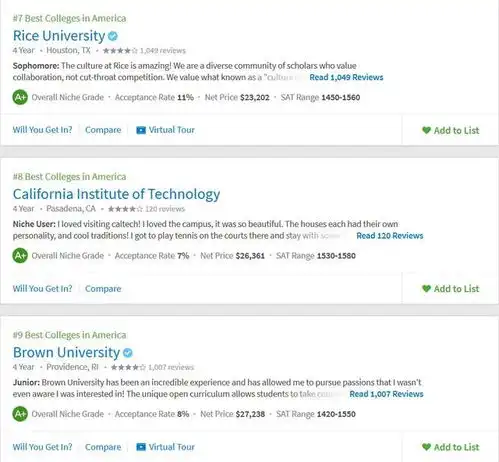Image resolution: width=499 pixels, height=462 pixels.
Task: Click Caltech A+ Overall Niche Grade badge
Action: [20, 256]
